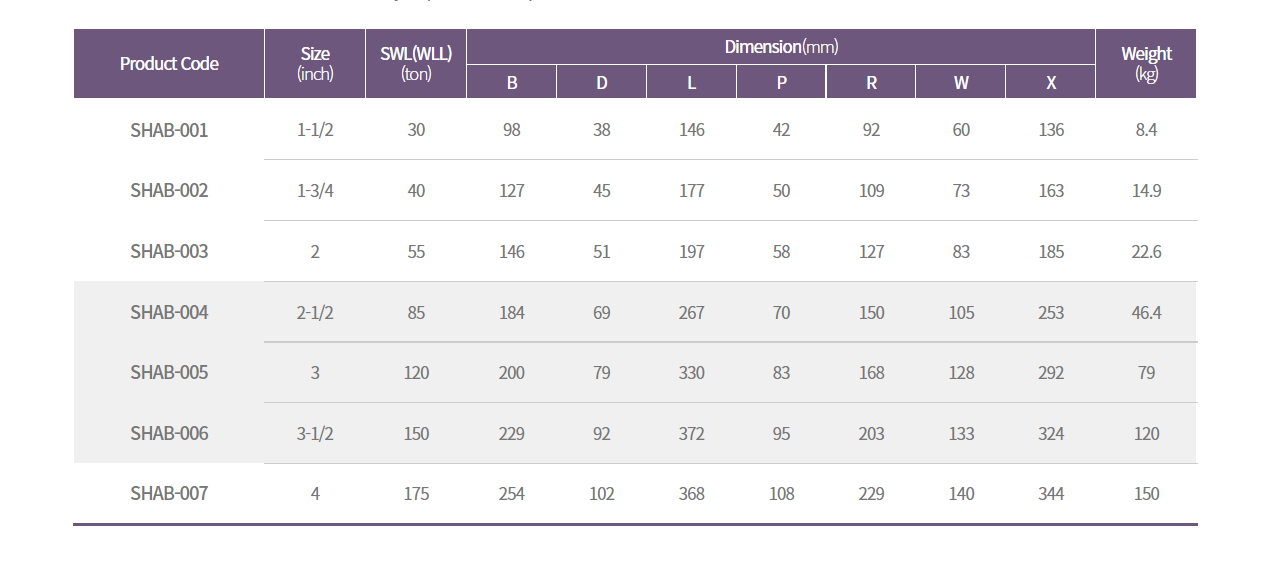Select product code SHAB-003
Viewport: 1262px width, 565px height.
point(169,252)
